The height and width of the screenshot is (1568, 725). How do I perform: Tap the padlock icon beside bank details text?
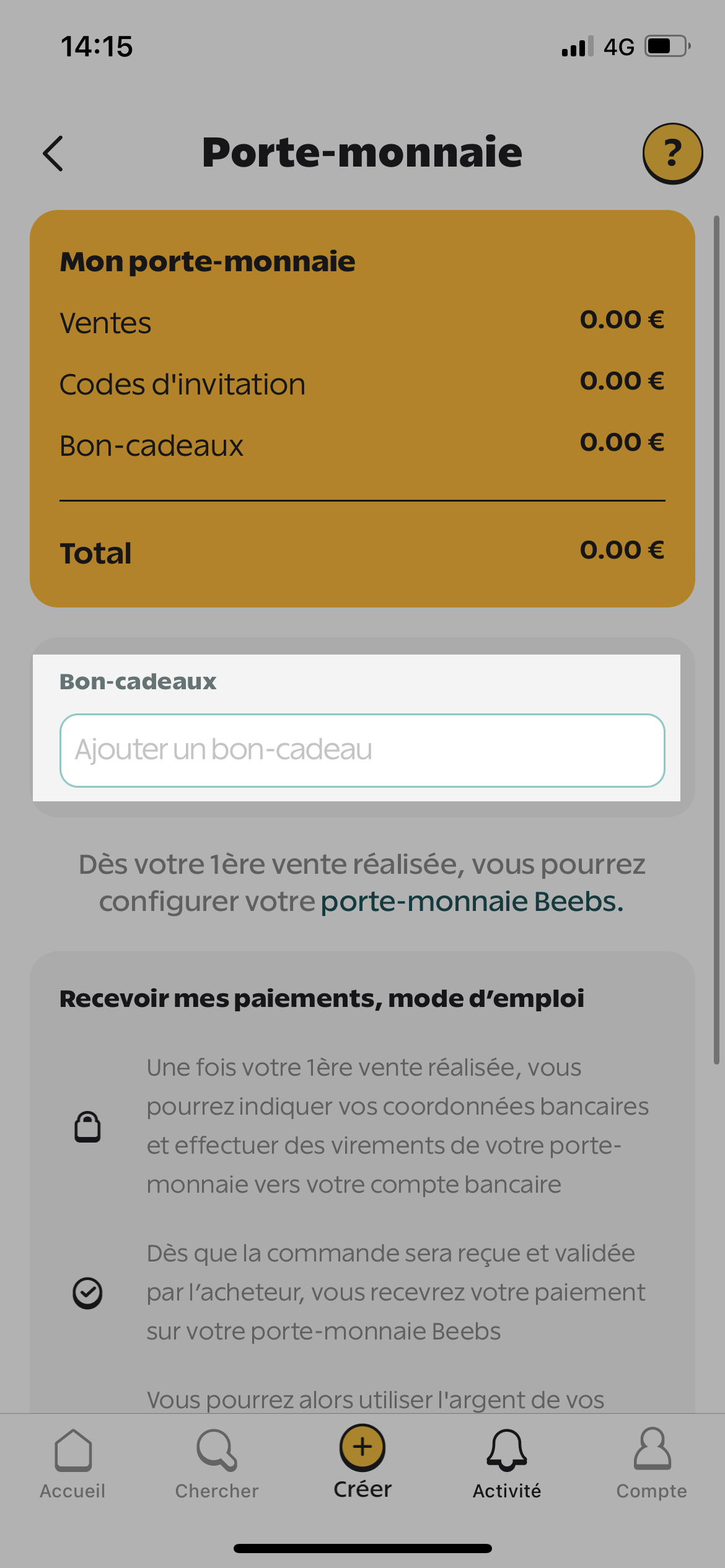[87, 1126]
